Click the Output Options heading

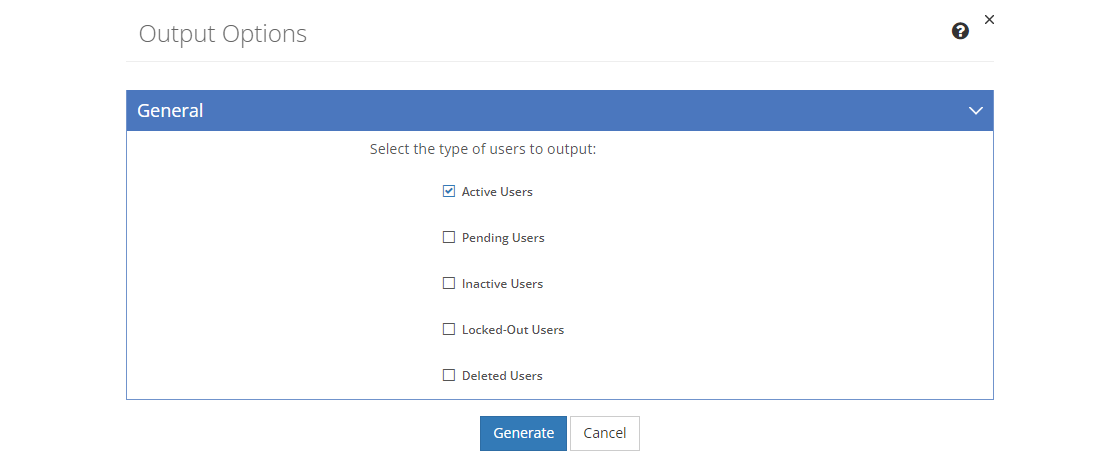pyautogui.click(x=223, y=34)
